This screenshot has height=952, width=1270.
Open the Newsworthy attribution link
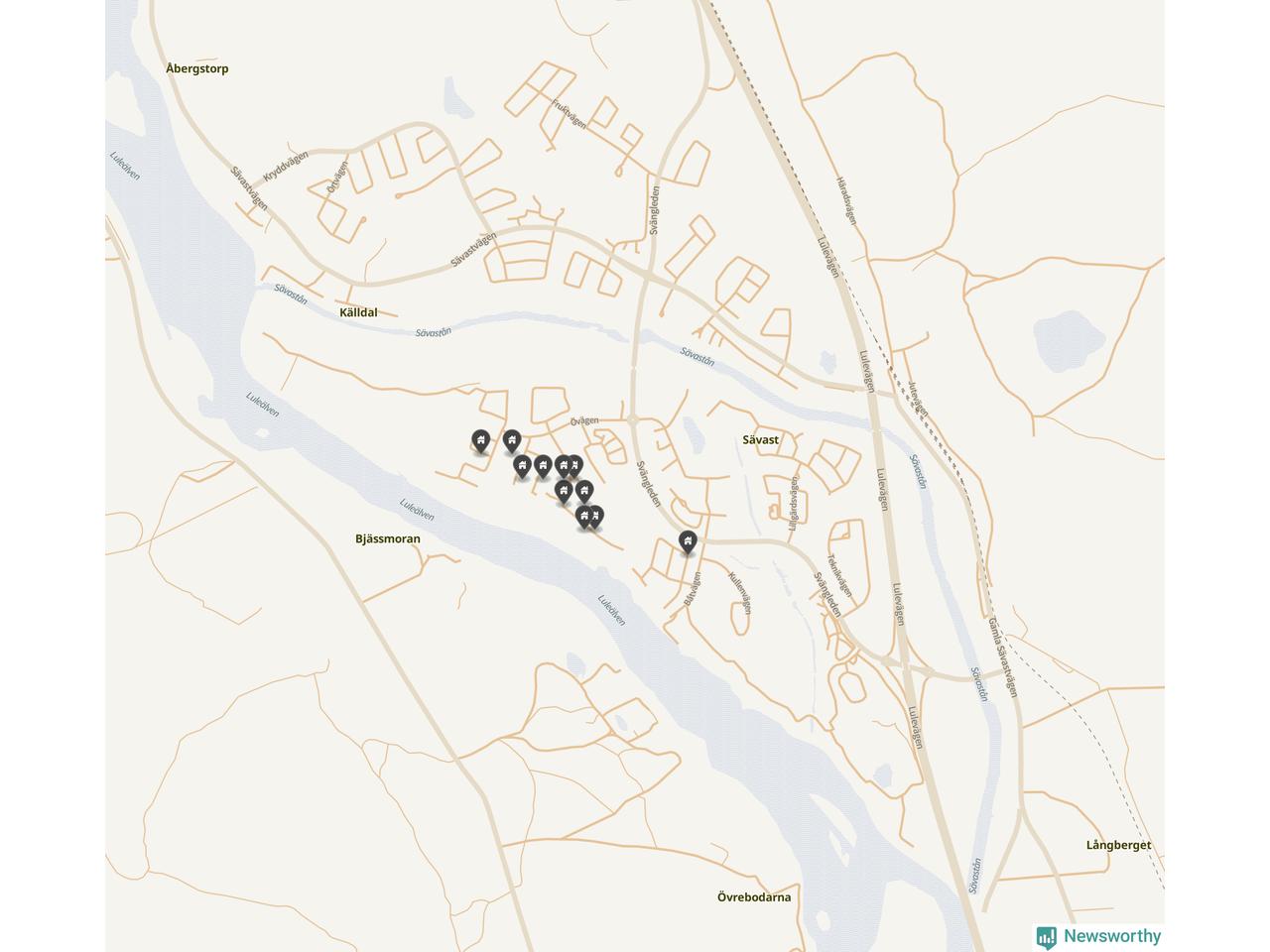(1098, 936)
